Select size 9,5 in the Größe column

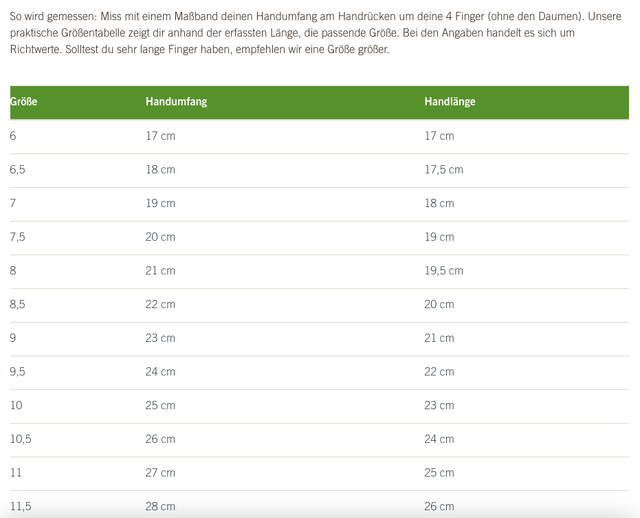[18, 372]
